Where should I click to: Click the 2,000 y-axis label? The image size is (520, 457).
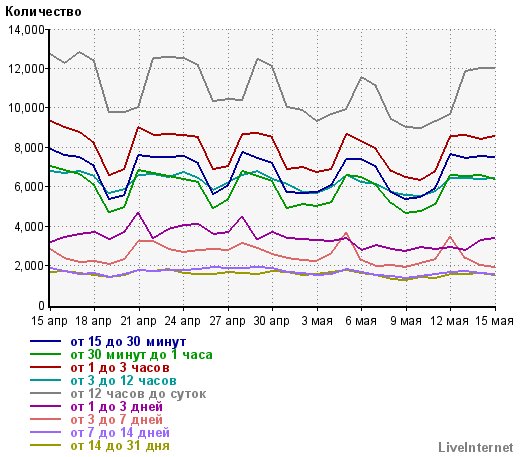click(29, 266)
